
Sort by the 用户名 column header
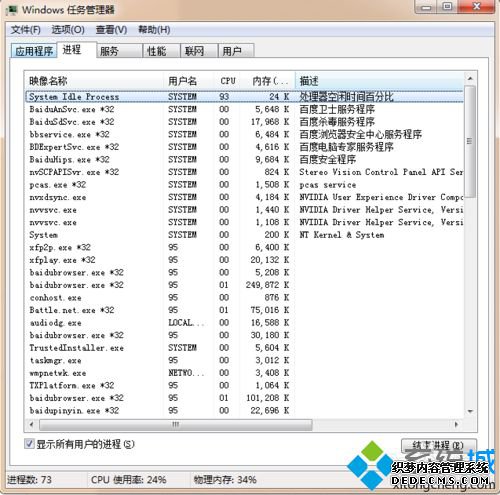pos(189,81)
